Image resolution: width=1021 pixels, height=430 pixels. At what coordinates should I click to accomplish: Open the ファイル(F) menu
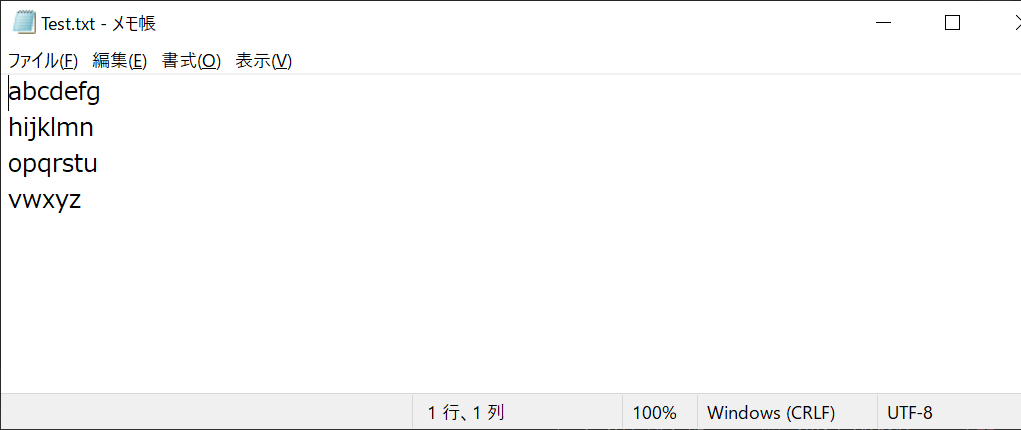click(x=43, y=61)
